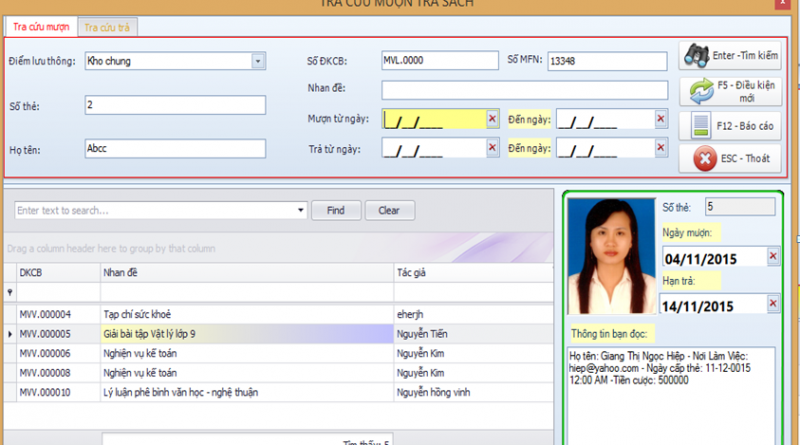Open the Tra cứu trả tab
This screenshot has width=800, height=445.
click(107, 28)
